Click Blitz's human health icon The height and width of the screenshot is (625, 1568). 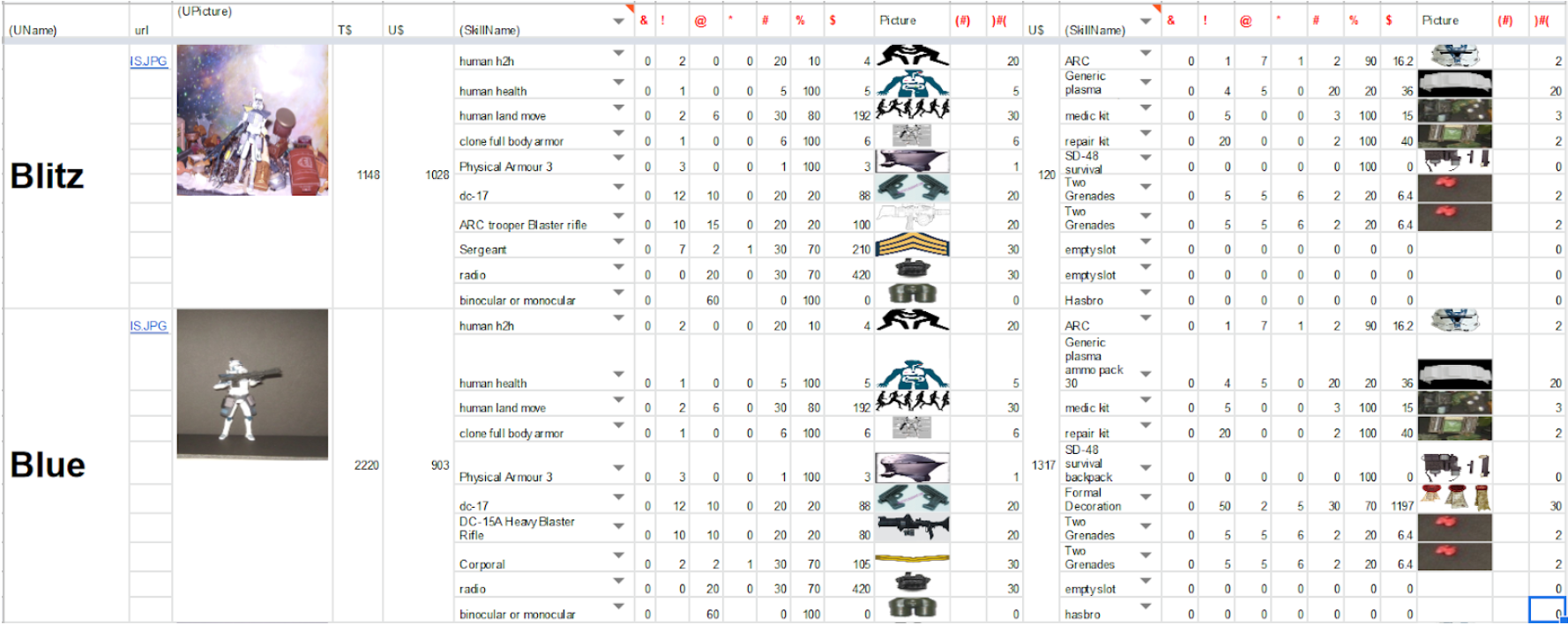912,84
